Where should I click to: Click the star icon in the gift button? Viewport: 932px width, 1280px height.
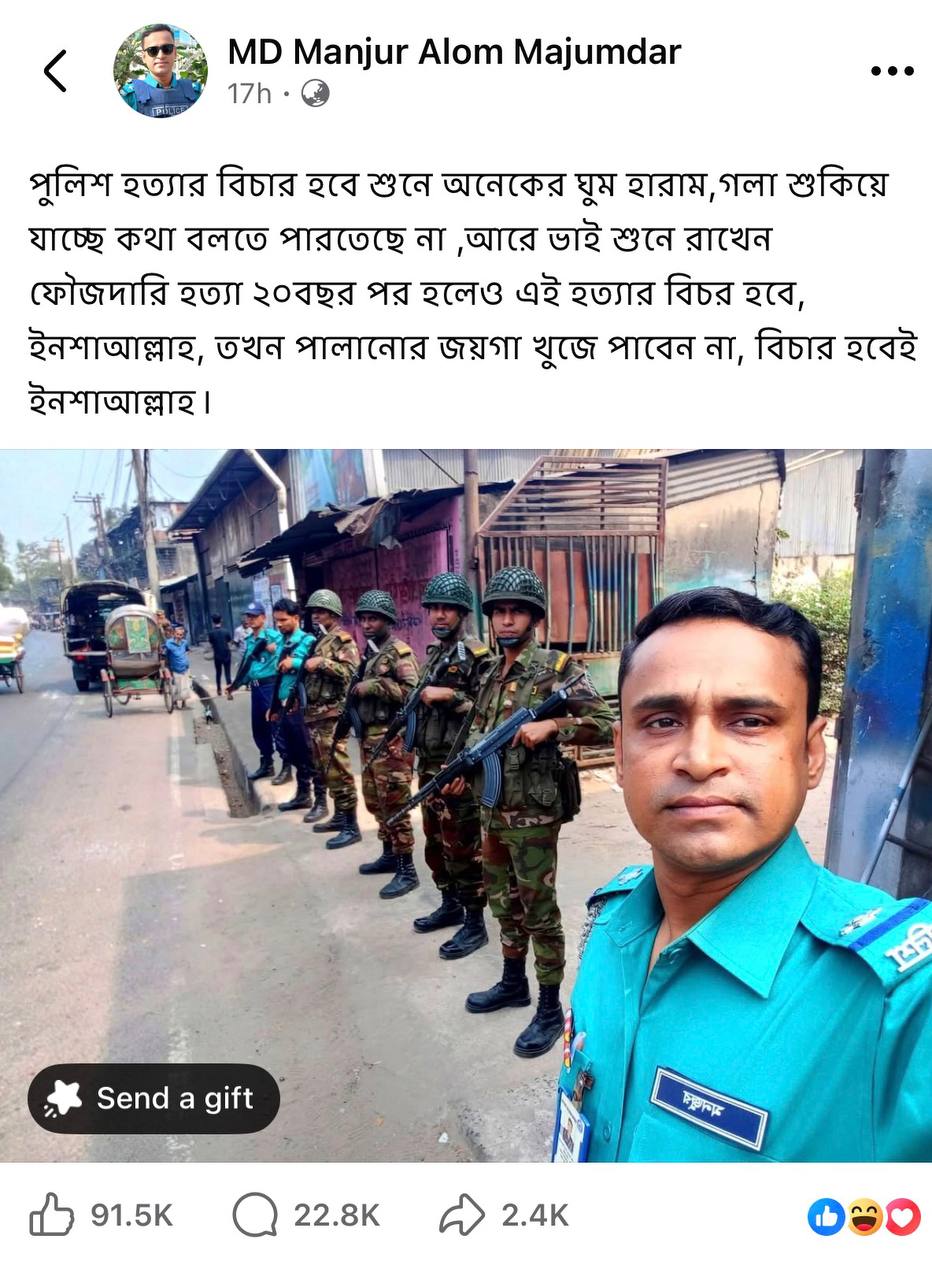pyautogui.click(x=63, y=1098)
